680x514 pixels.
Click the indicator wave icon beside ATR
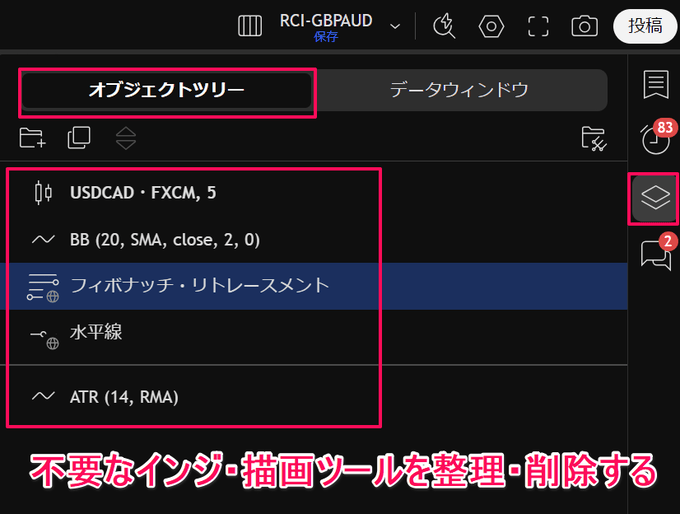point(43,396)
